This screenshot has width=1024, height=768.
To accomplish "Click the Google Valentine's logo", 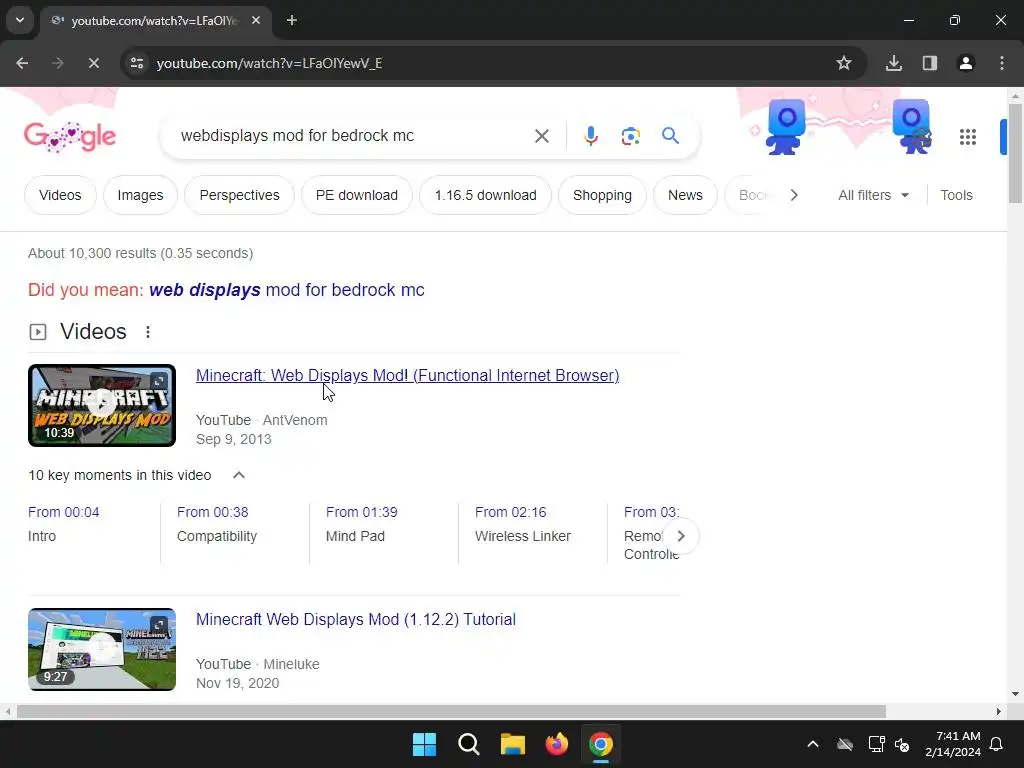I will pyautogui.click(x=70, y=136).
